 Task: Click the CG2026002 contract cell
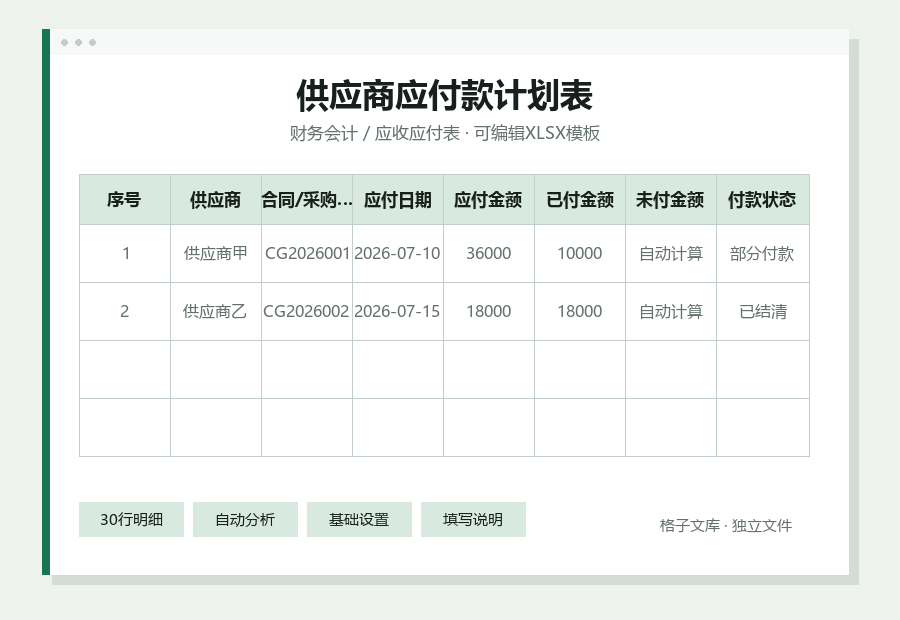pos(307,312)
